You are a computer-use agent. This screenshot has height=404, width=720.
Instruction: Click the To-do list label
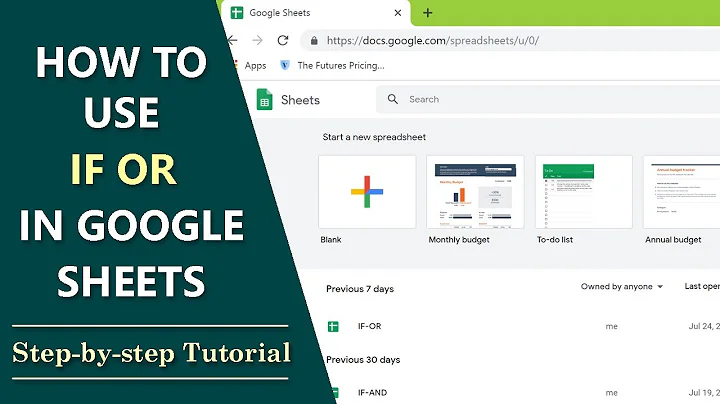[555, 240]
